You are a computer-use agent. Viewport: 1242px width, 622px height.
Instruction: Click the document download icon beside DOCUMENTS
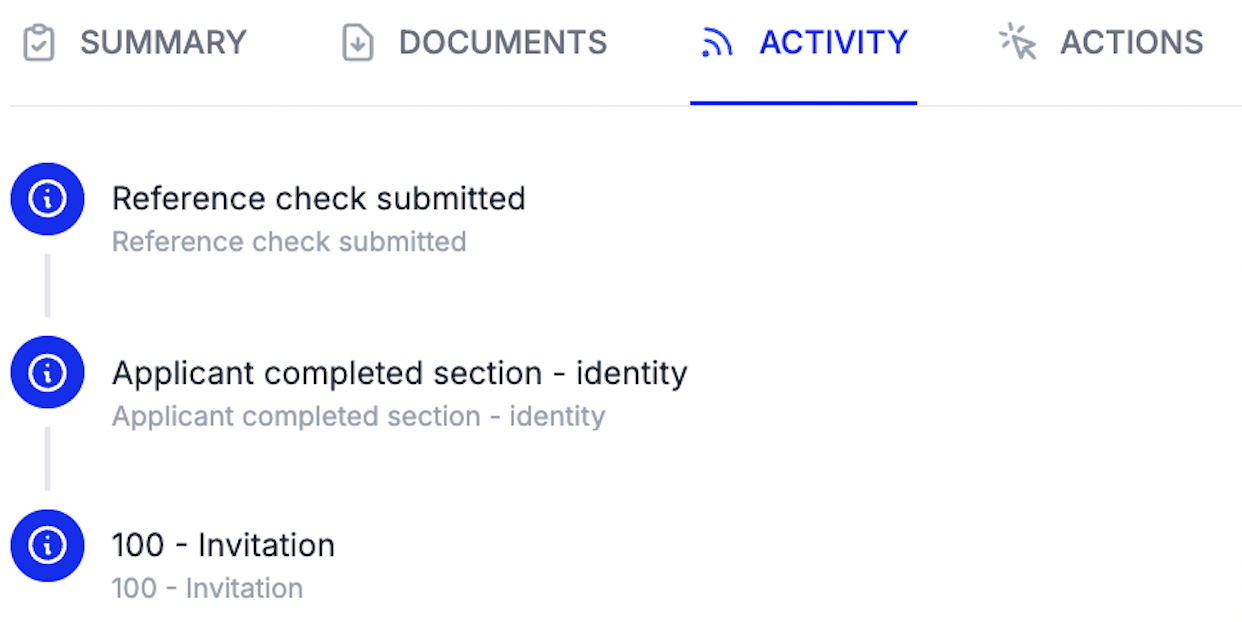point(360,42)
